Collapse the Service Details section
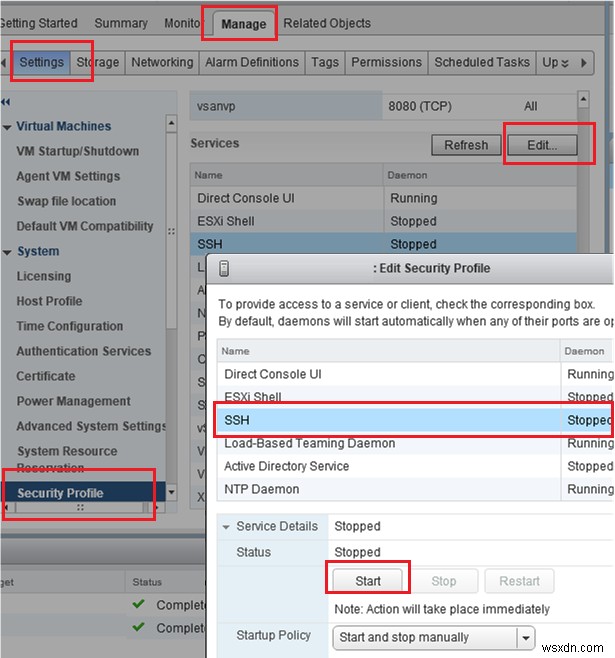This screenshot has height=658, width=615. pyautogui.click(x=226, y=527)
